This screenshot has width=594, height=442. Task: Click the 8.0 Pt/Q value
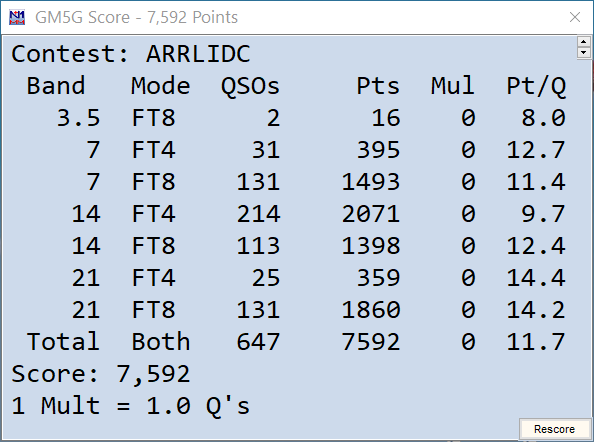[544, 118]
